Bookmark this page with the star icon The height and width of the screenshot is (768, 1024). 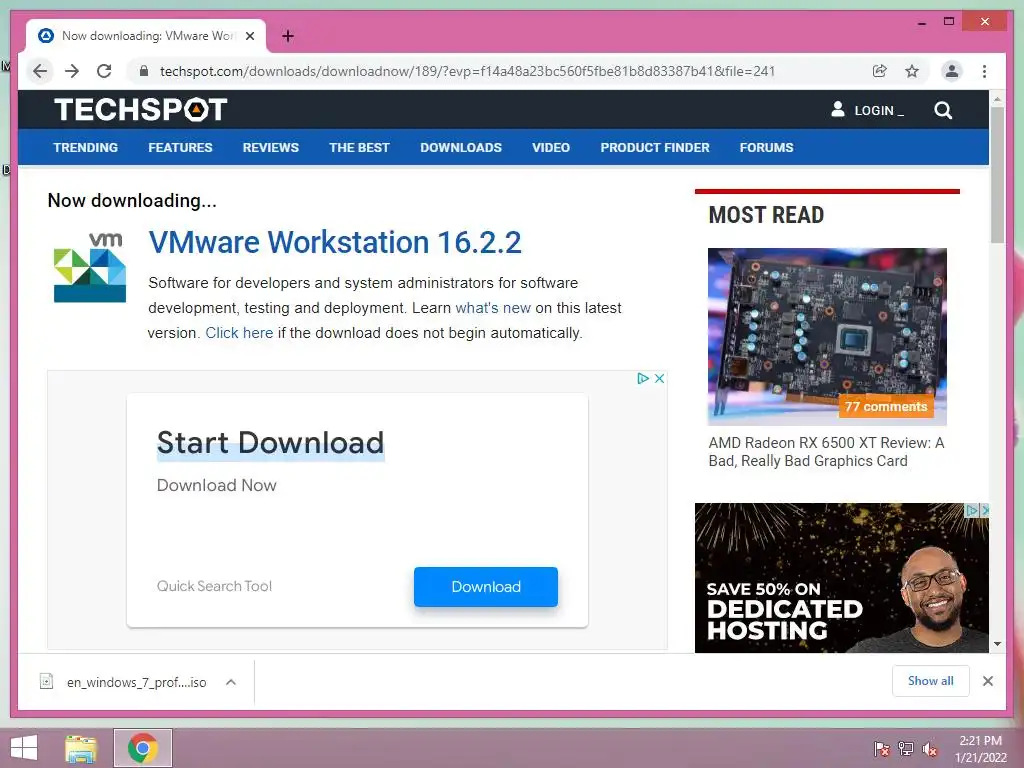(912, 71)
